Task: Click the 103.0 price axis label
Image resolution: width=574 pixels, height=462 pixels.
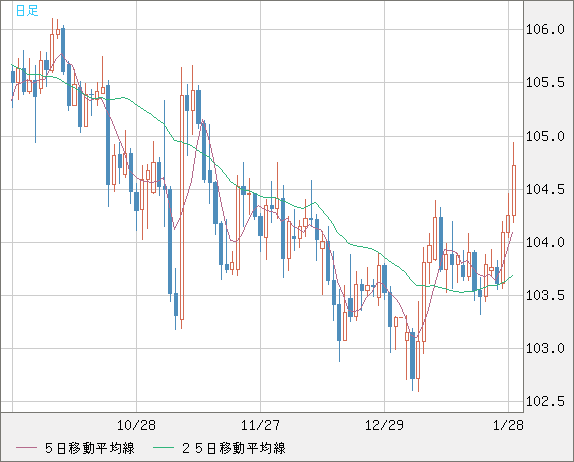Action: [x=545, y=349]
